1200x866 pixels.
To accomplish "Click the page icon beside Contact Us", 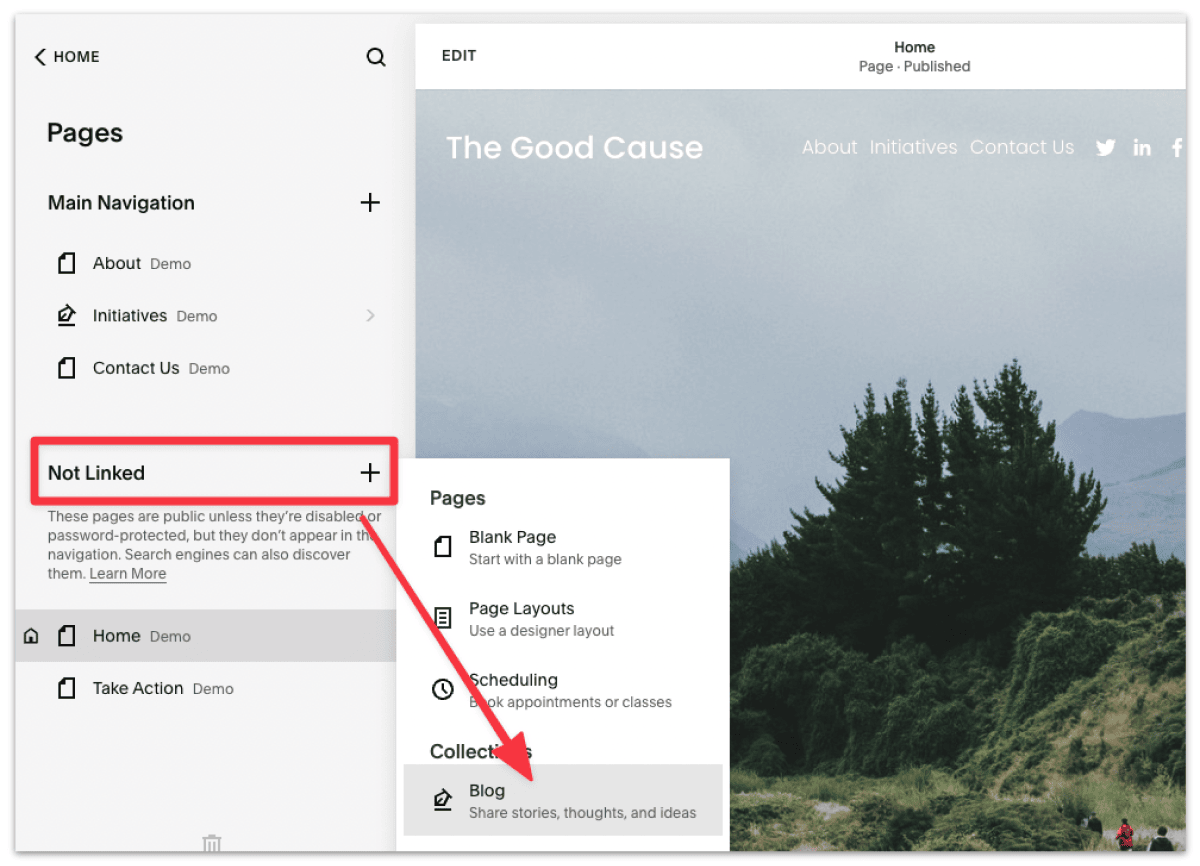I will click(66, 367).
